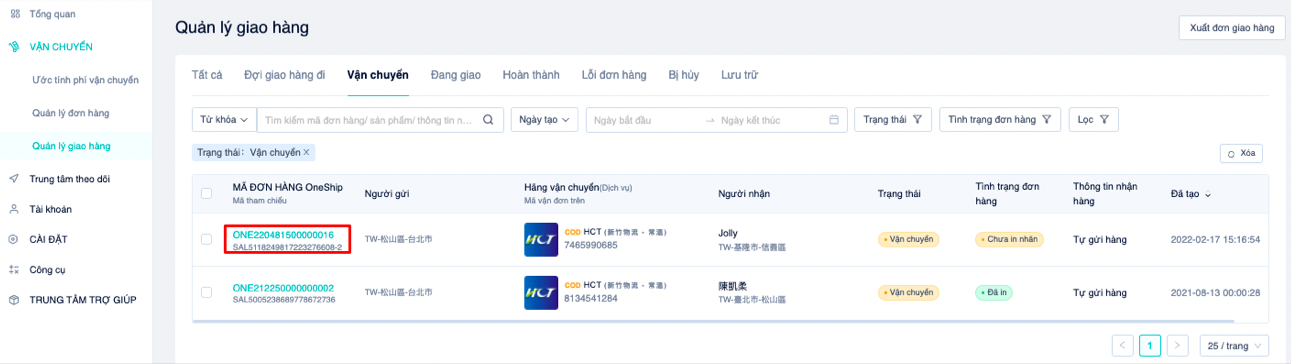Click the Chưa in nhãn status badge
This screenshot has width=1291, height=364.
(x=1009, y=239)
